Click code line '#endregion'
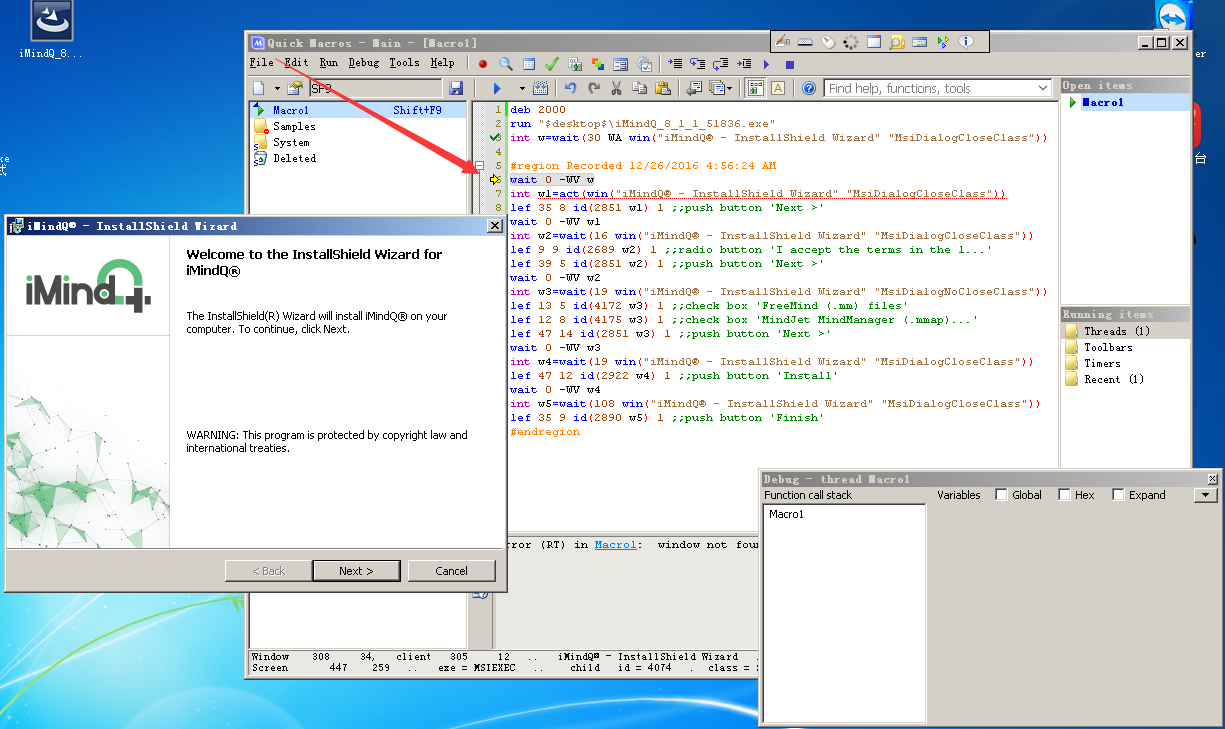The height and width of the screenshot is (729, 1225). click(544, 431)
